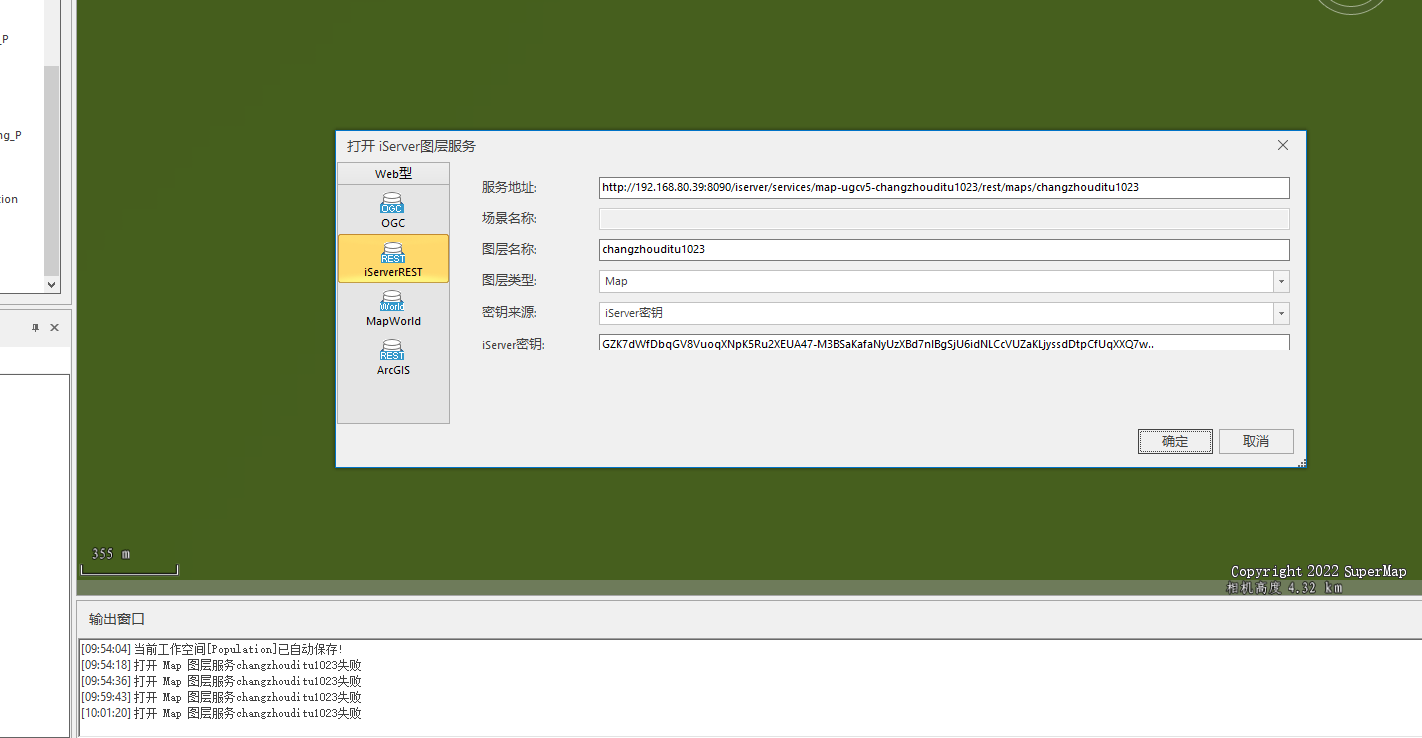
Task: Open the layer type Map dropdown
Action: [1282, 282]
